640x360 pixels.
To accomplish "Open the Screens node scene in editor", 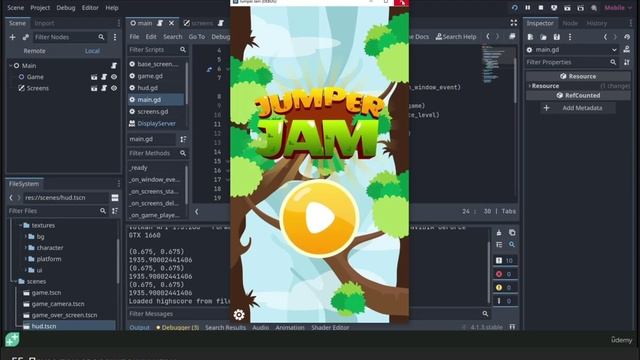I will pyautogui.click(x=94, y=88).
